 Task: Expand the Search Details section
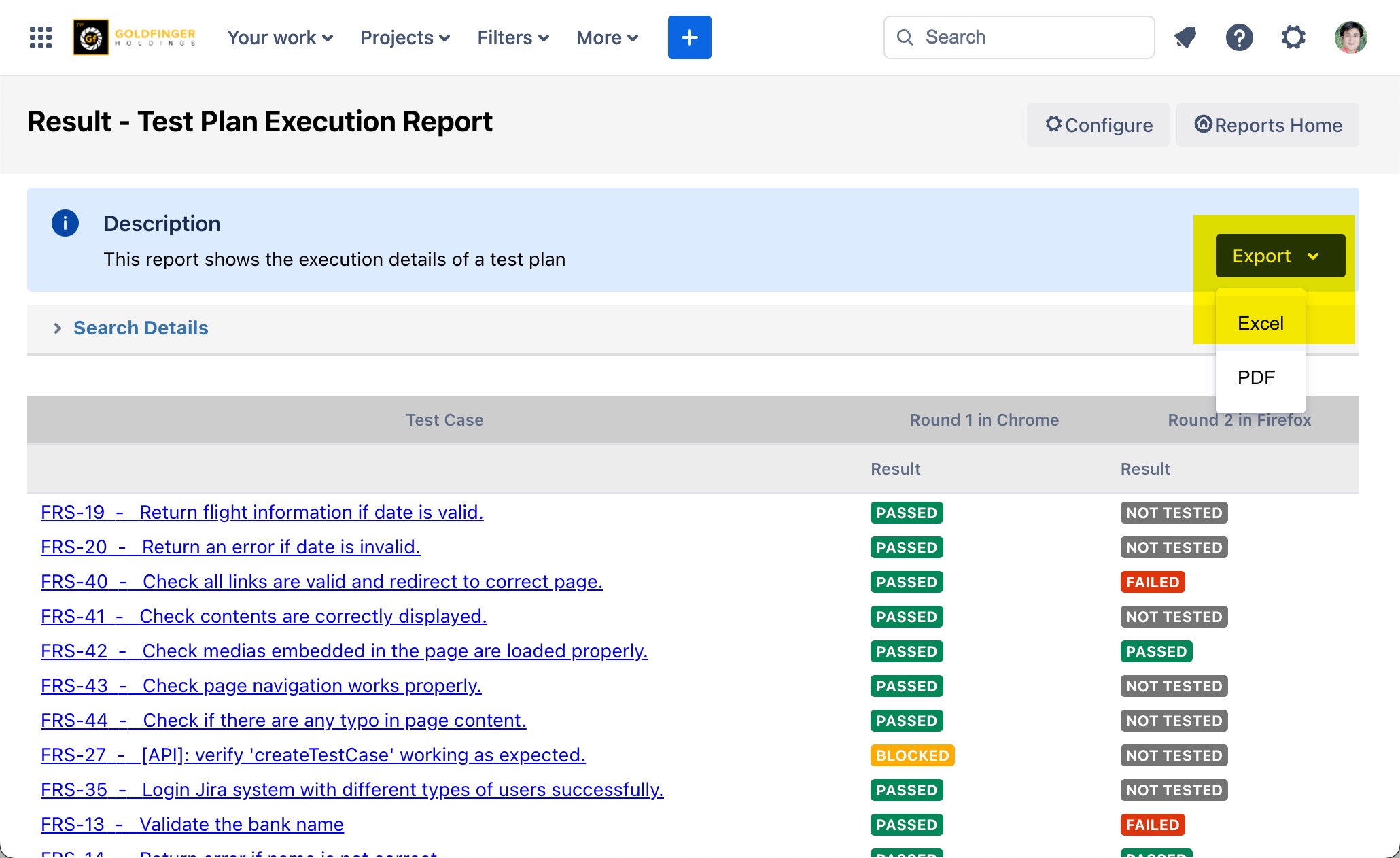click(140, 328)
